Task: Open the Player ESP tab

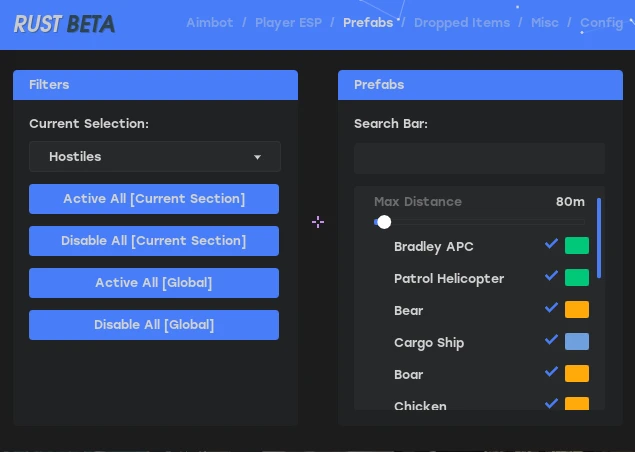Action: click(x=288, y=23)
